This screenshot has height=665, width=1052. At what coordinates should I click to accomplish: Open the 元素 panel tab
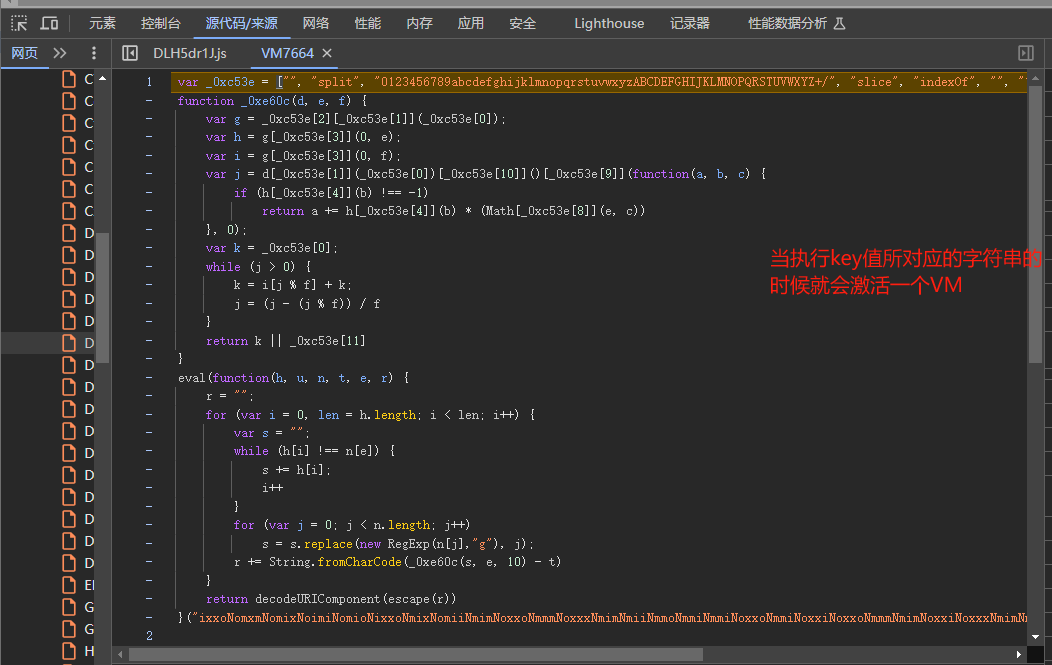(102, 23)
